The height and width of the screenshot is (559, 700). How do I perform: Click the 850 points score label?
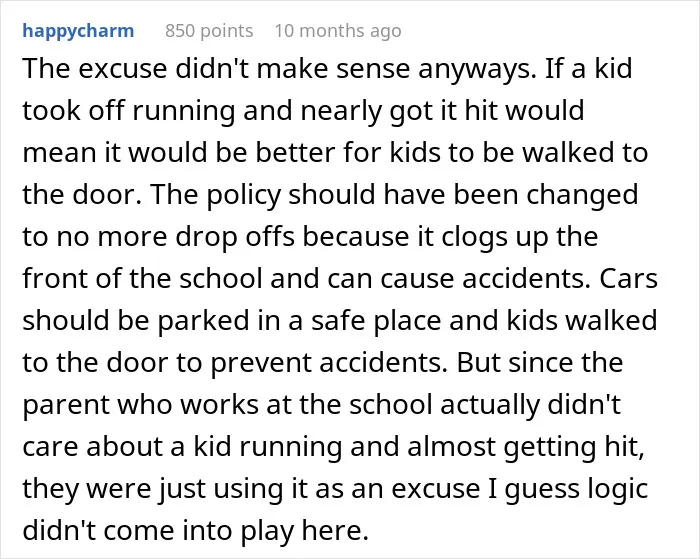point(209,31)
